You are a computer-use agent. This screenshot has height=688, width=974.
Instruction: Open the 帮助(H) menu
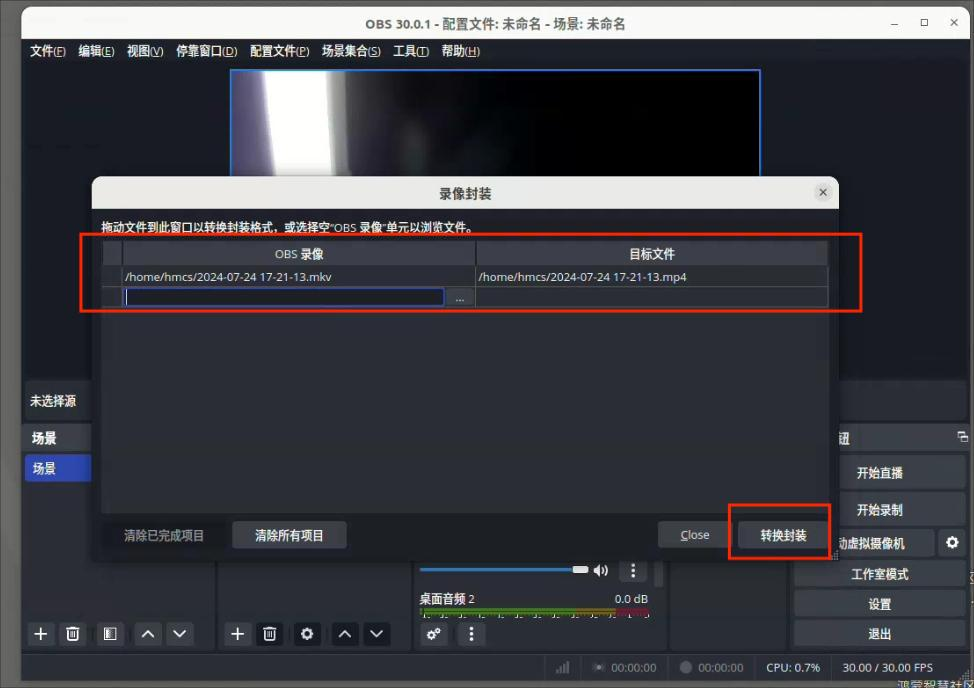pos(460,51)
